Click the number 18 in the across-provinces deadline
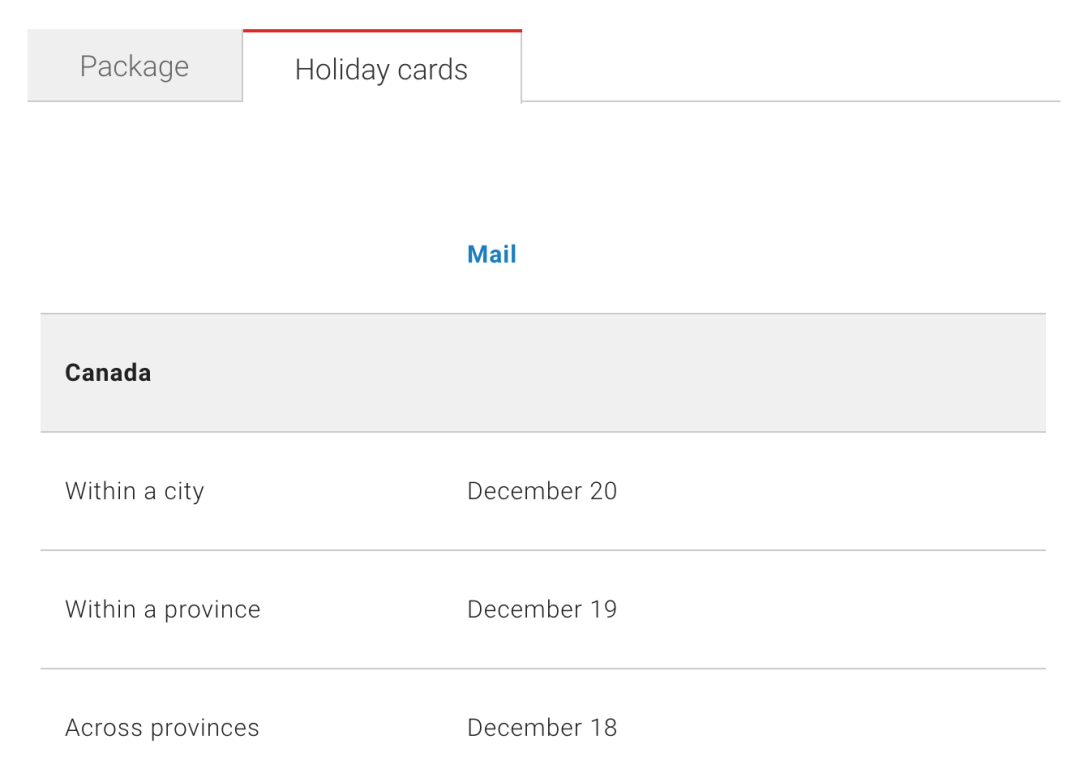The height and width of the screenshot is (778, 1080). (603, 728)
